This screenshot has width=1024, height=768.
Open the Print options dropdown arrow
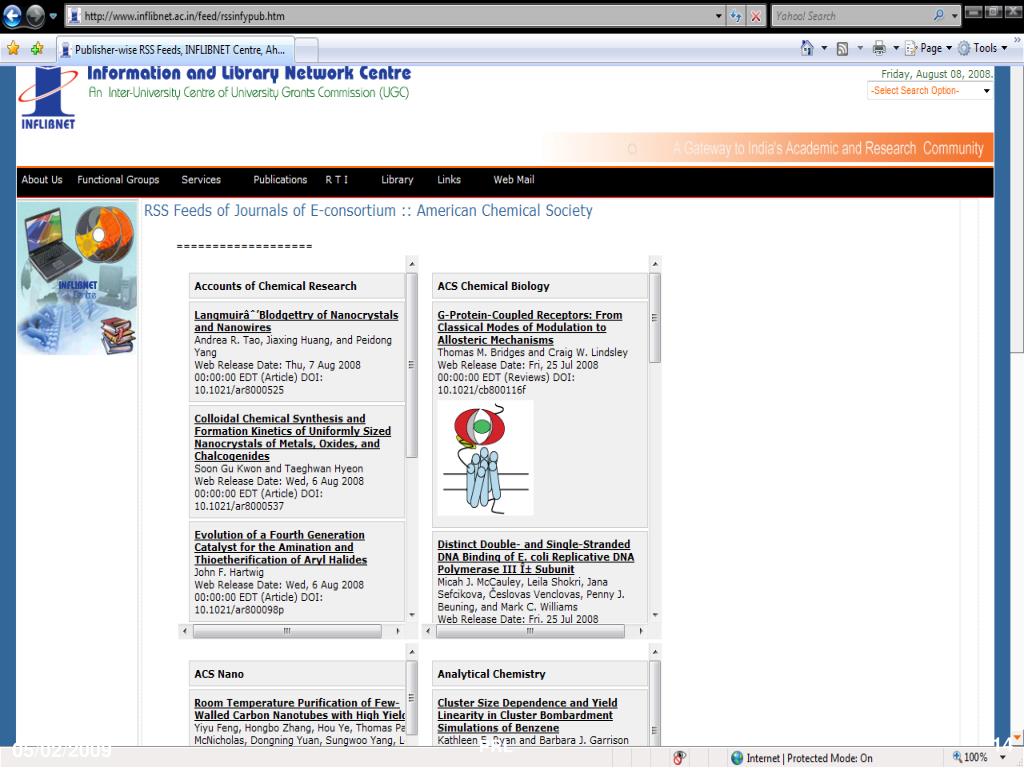[x=896, y=48]
